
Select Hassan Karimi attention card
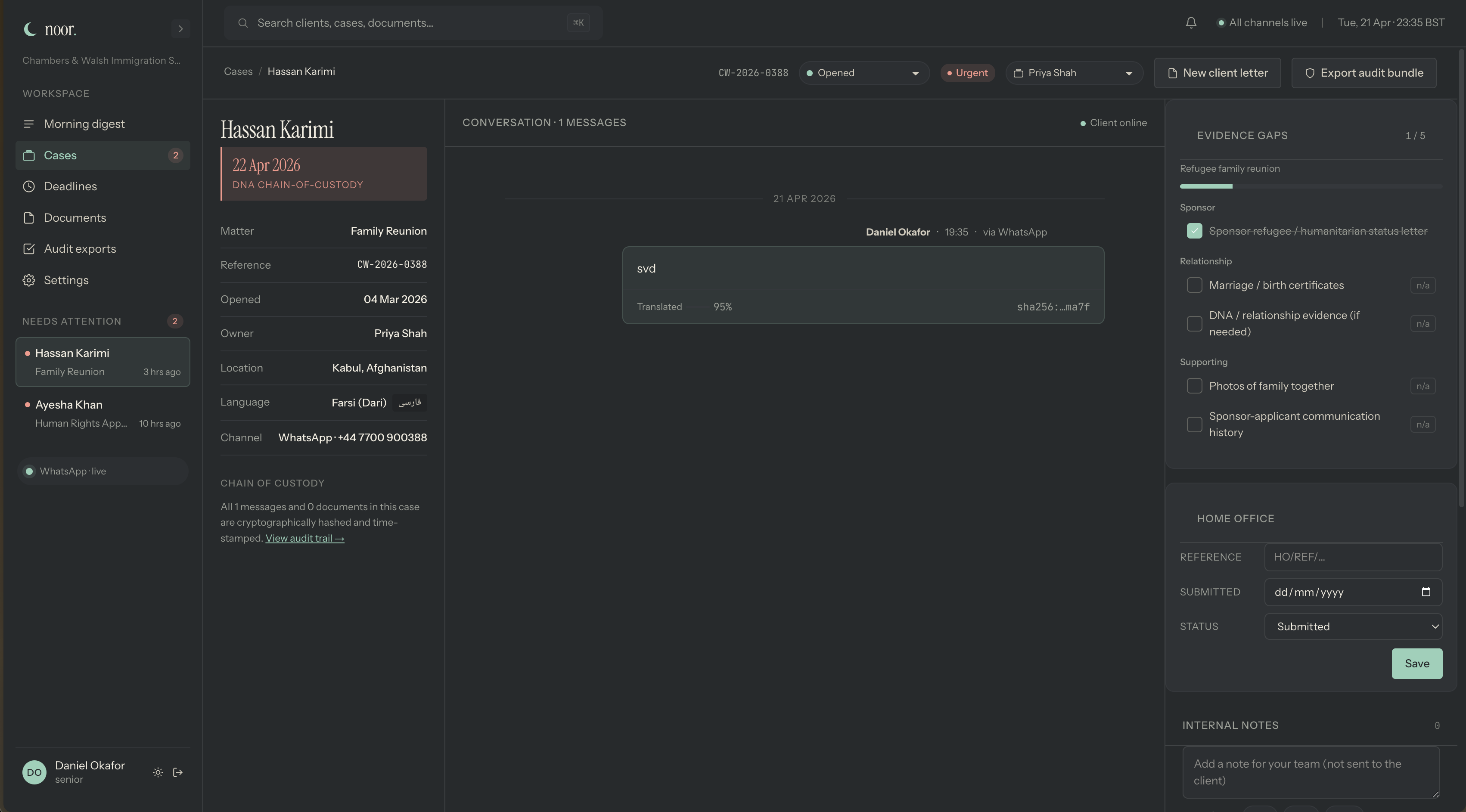[x=102, y=362]
